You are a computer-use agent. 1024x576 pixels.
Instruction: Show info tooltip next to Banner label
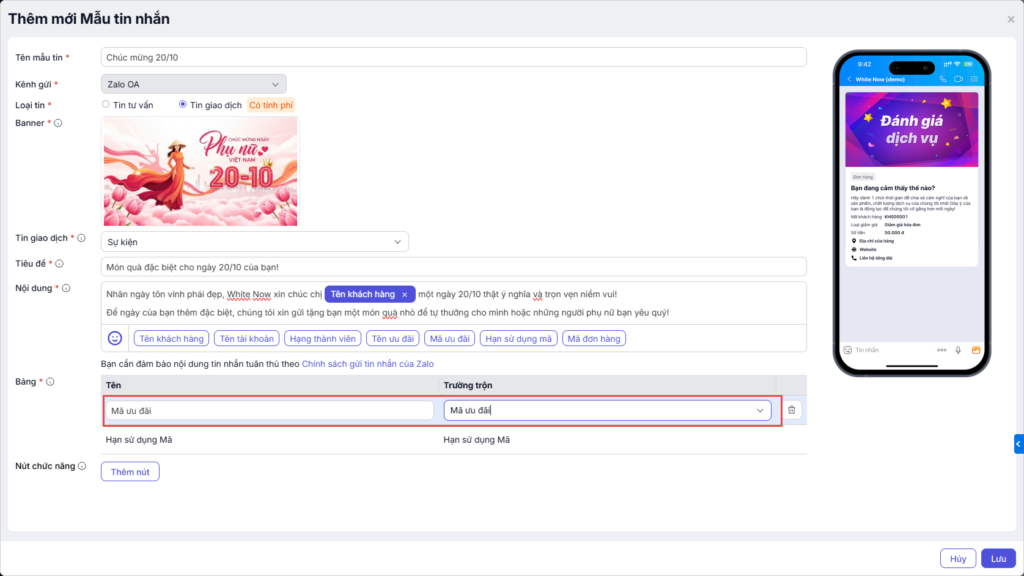pyautogui.click(x=58, y=123)
